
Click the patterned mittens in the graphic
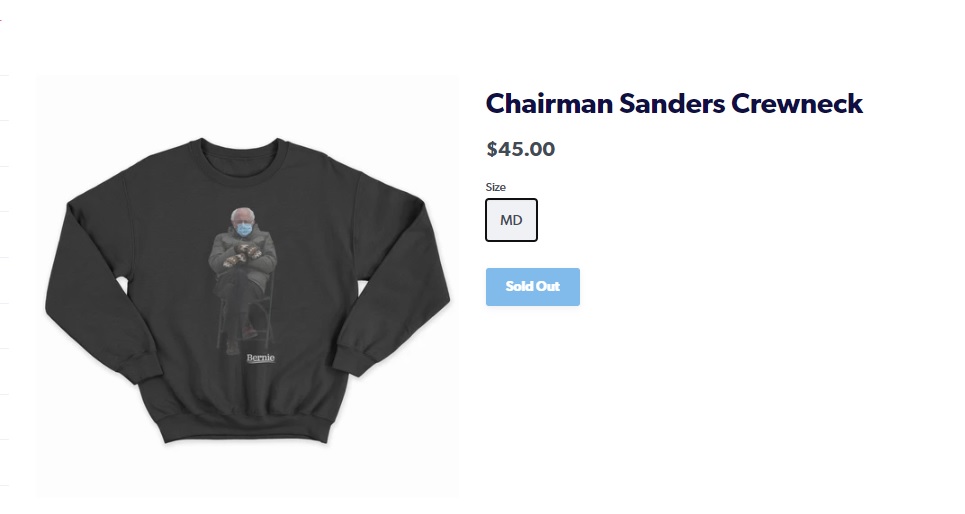pos(241,254)
